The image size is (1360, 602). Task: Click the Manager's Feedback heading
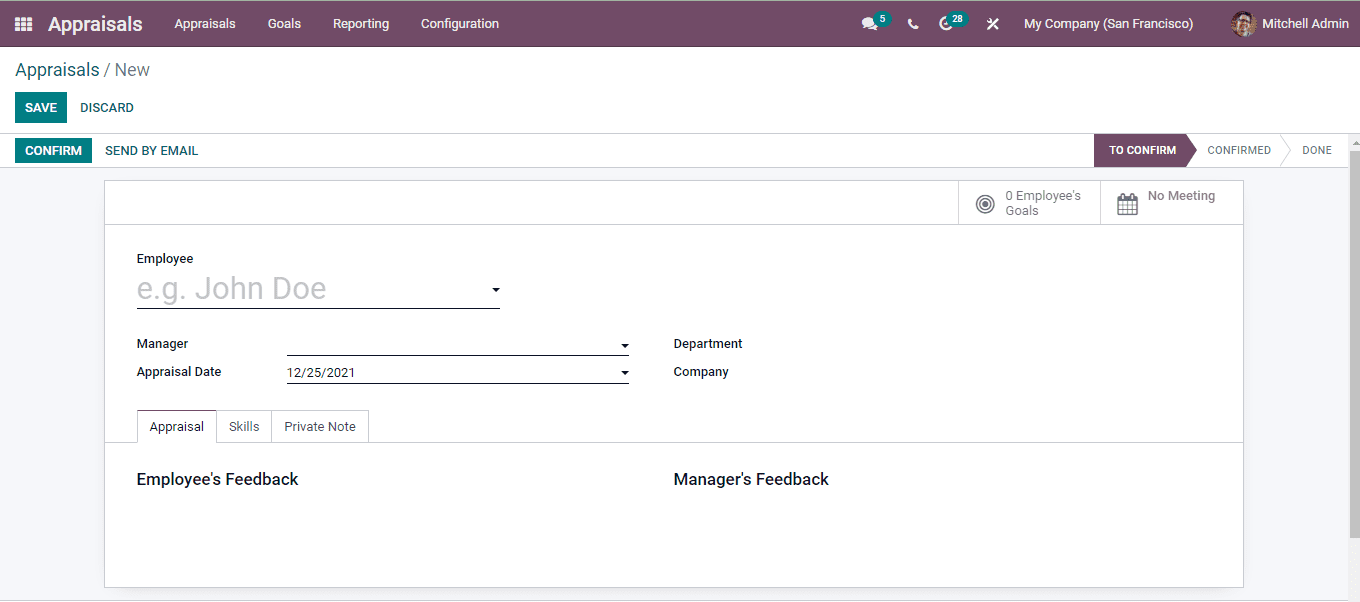point(751,479)
